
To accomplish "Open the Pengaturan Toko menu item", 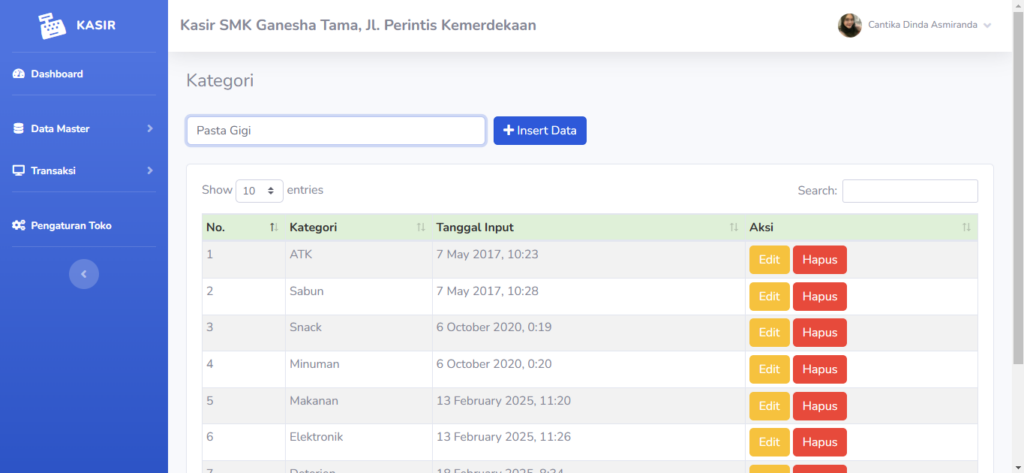I will 84,225.
